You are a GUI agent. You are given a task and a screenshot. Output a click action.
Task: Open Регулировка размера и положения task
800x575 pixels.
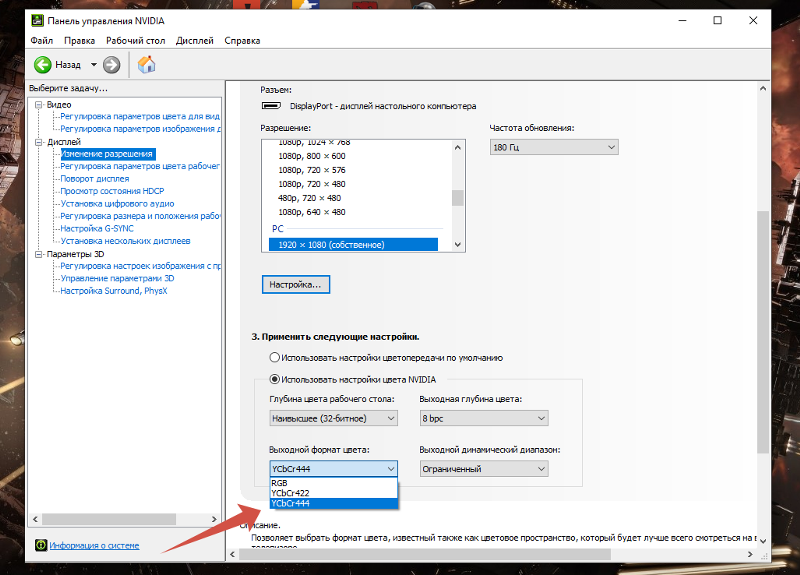140,216
